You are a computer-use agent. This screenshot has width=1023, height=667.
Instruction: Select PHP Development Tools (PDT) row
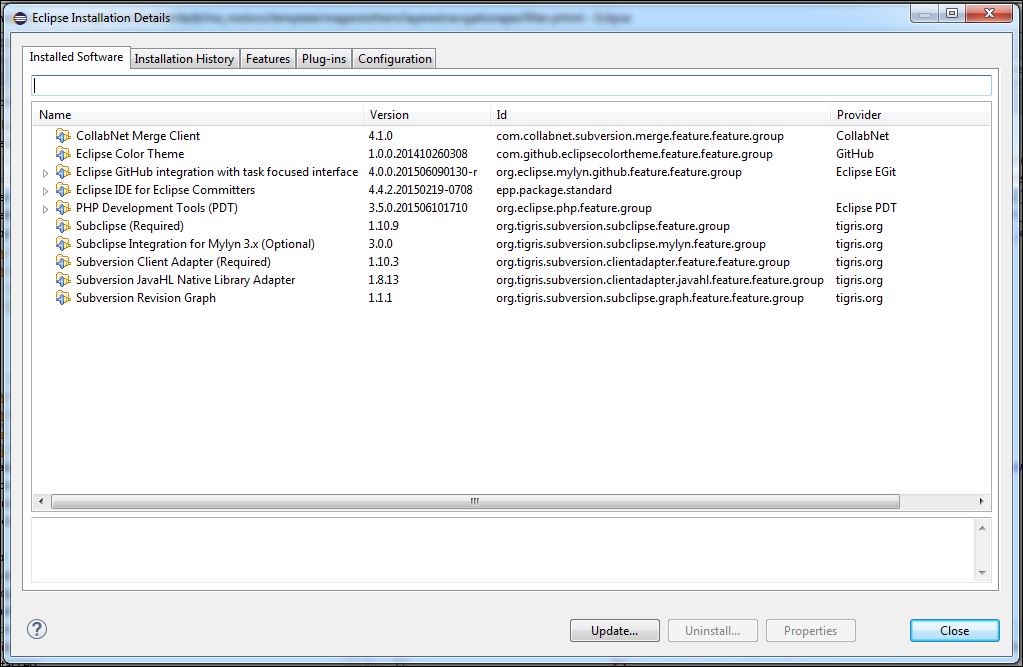(x=512, y=208)
